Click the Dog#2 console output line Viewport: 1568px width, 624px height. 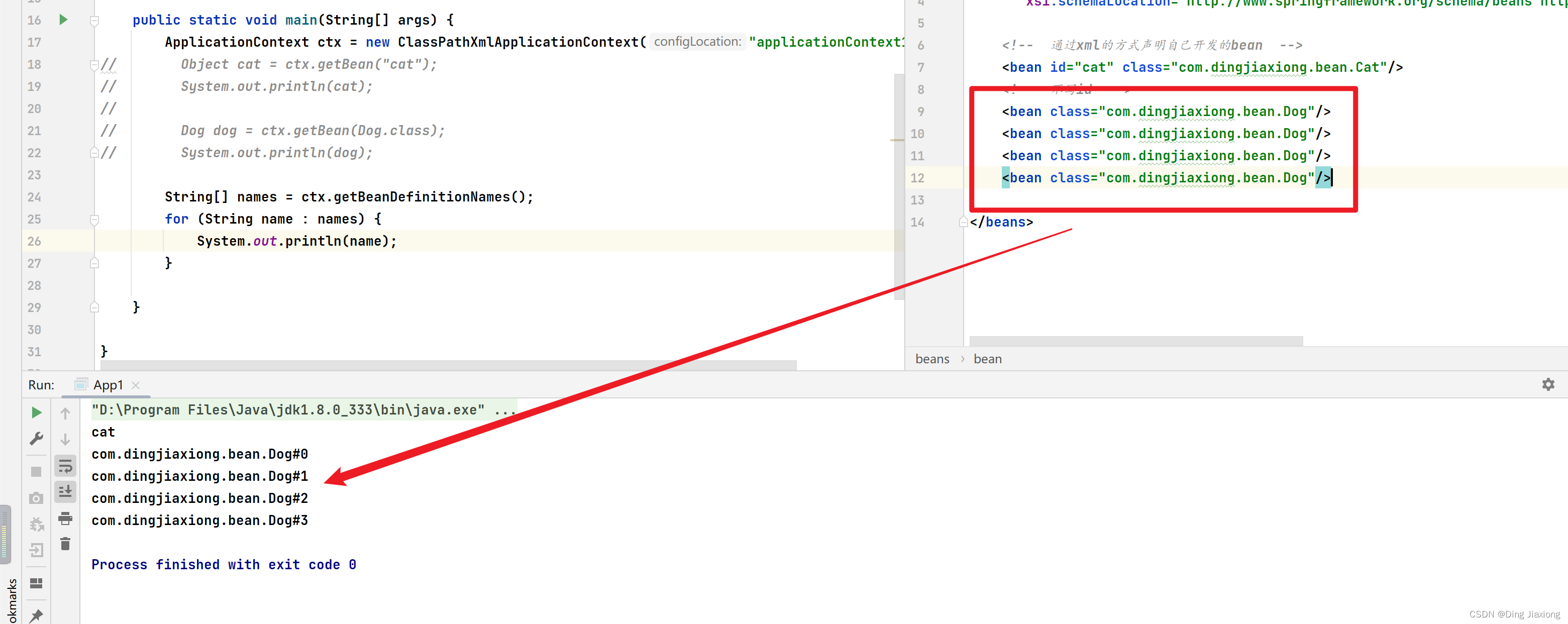tap(199, 498)
